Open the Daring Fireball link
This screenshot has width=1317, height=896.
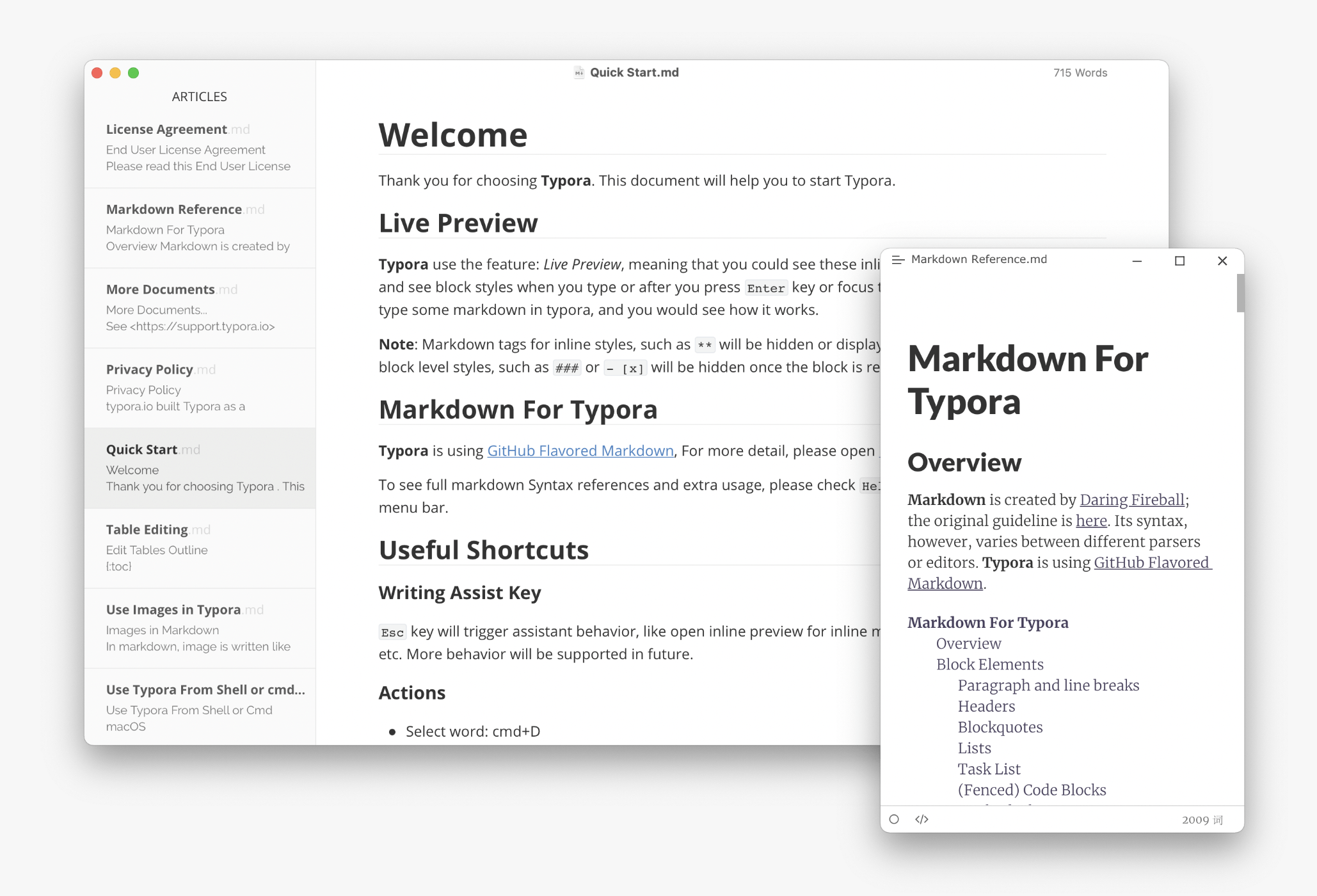click(x=1132, y=500)
